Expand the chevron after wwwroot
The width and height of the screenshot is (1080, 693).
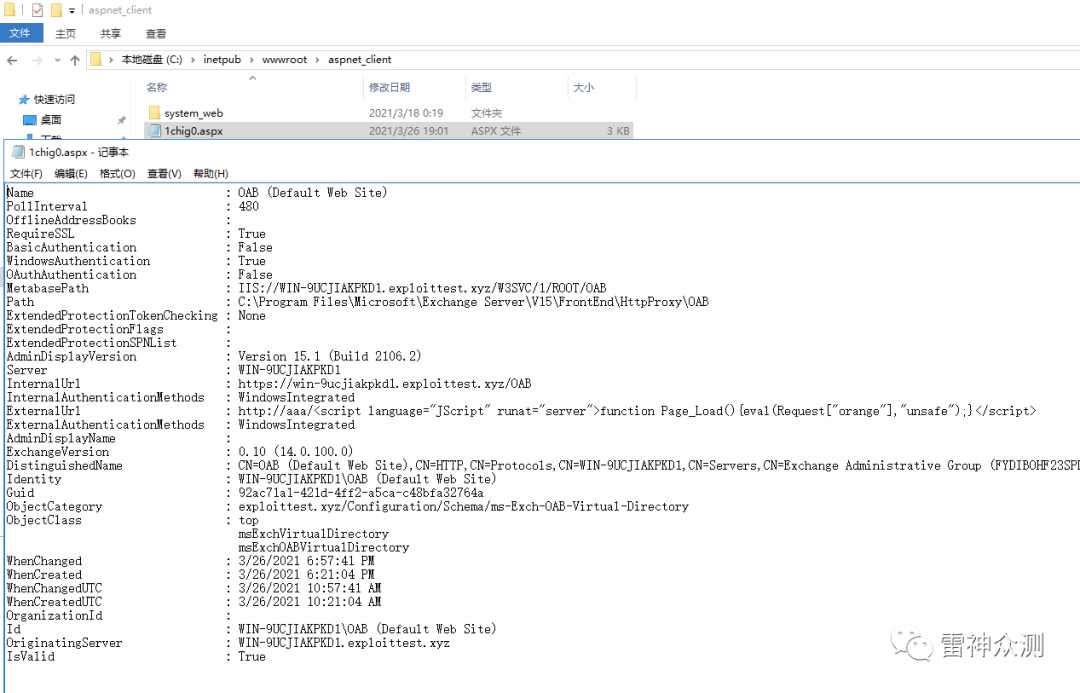318,60
